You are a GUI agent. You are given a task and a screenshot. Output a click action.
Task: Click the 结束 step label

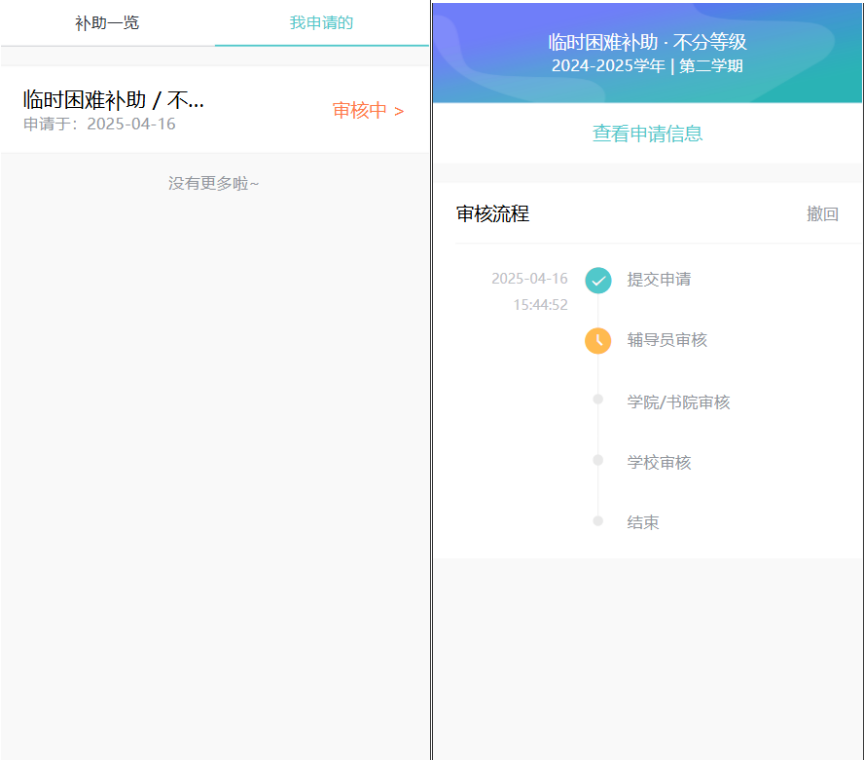coord(643,522)
